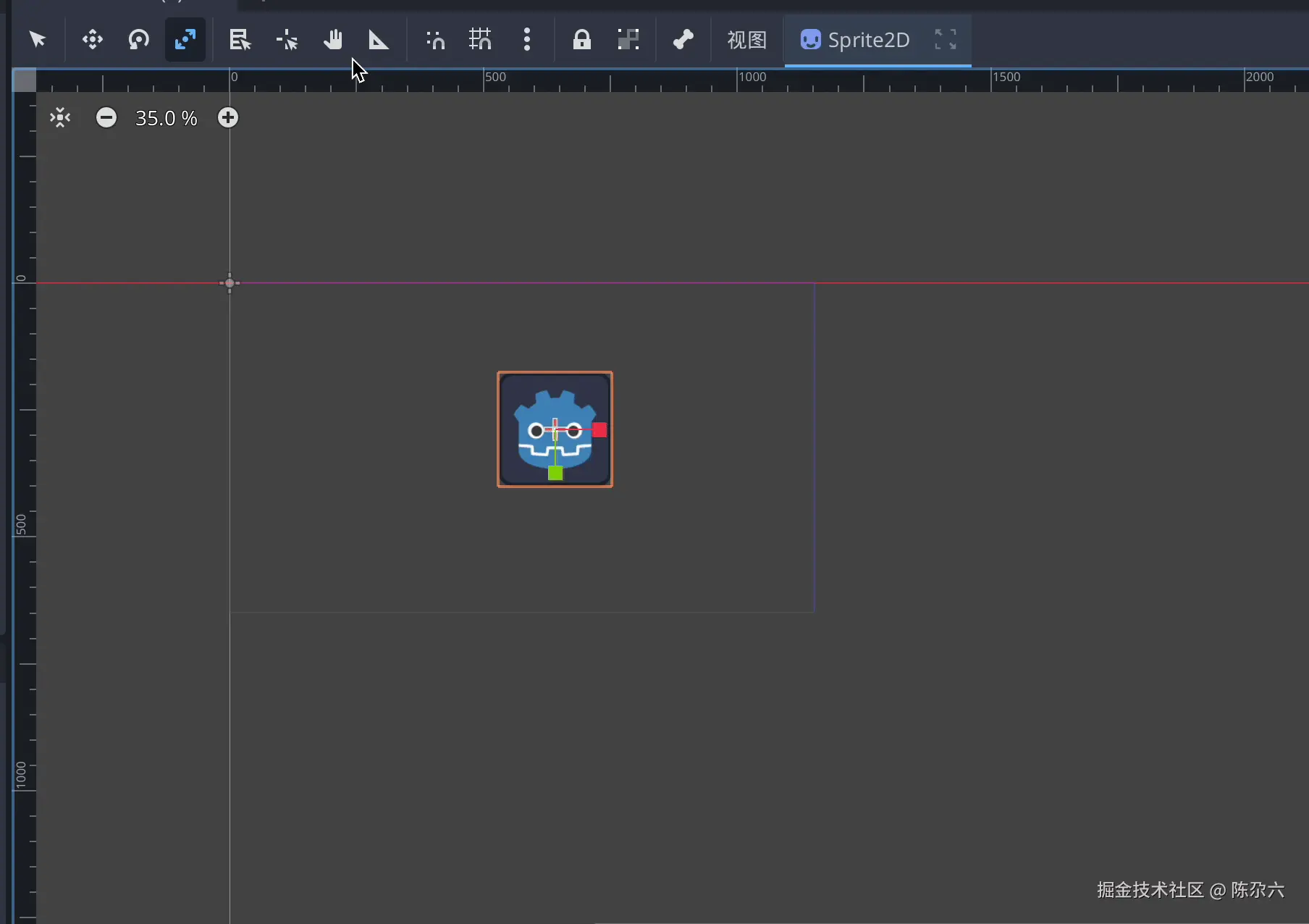The width and height of the screenshot is (1309, 924).
Task: Open the list of selectable nodes tool
Action: [x=240, y=39]
